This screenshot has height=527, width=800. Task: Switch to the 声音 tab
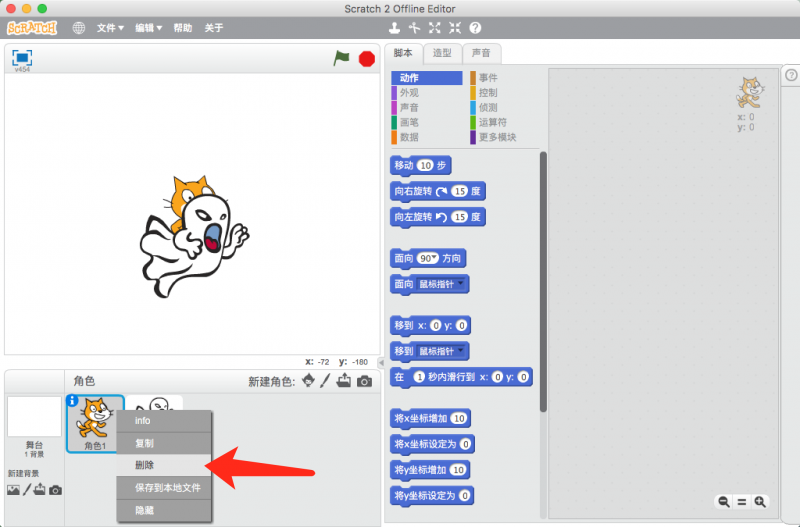click(x=481, y=54)
